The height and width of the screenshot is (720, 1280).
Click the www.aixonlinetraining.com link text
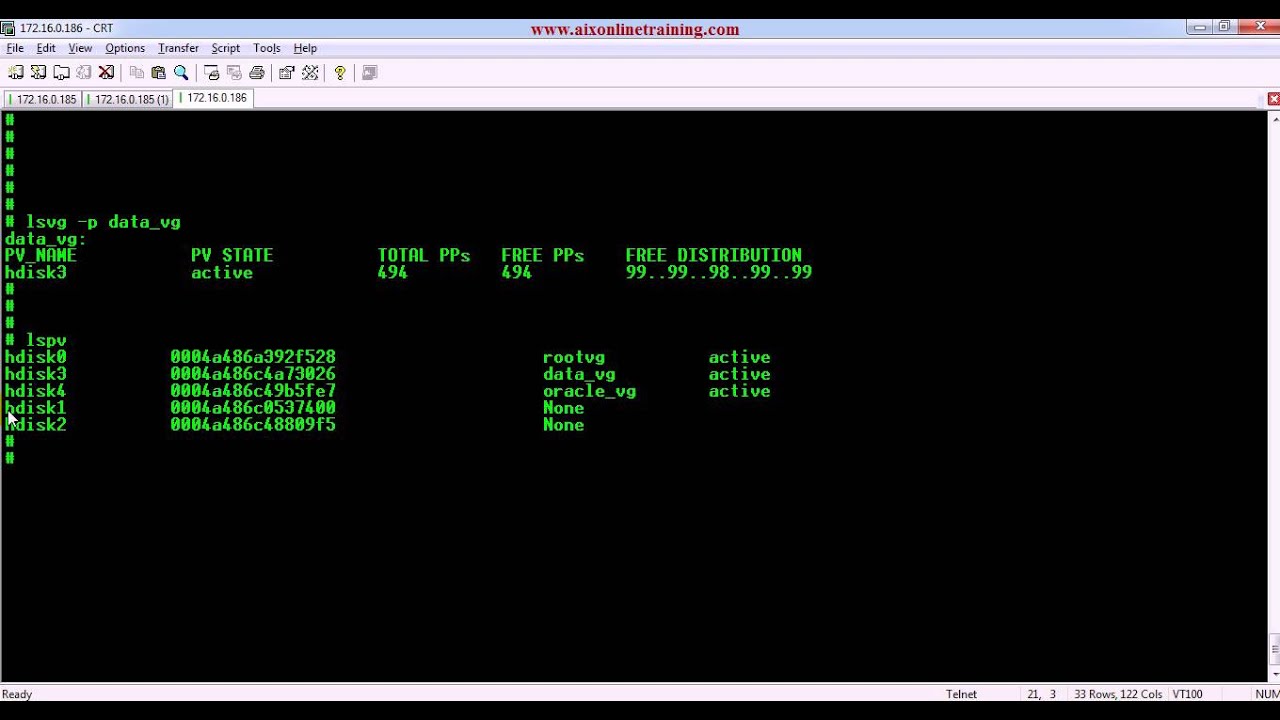pos(635,30)
